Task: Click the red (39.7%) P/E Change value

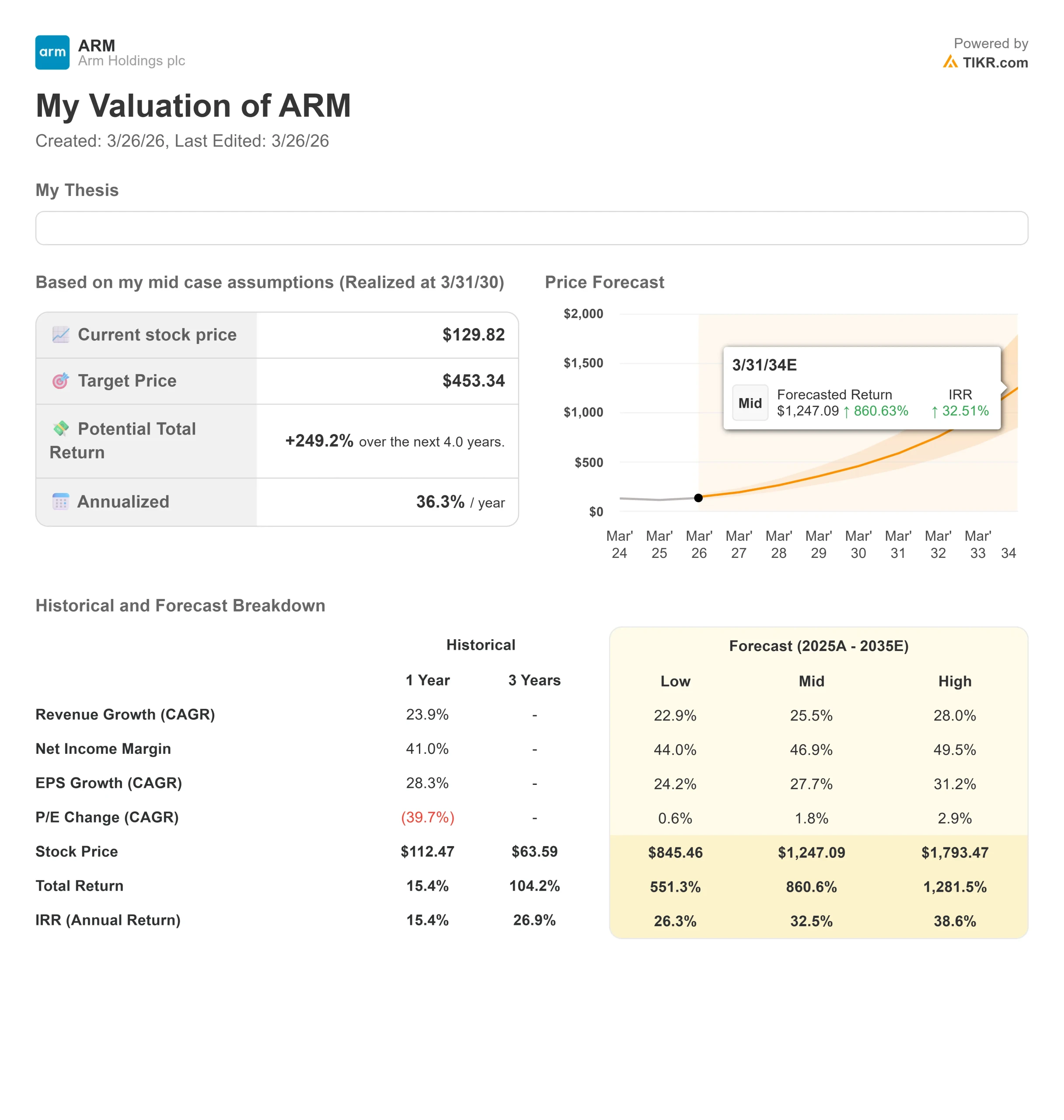Action: tap(427, 817)
